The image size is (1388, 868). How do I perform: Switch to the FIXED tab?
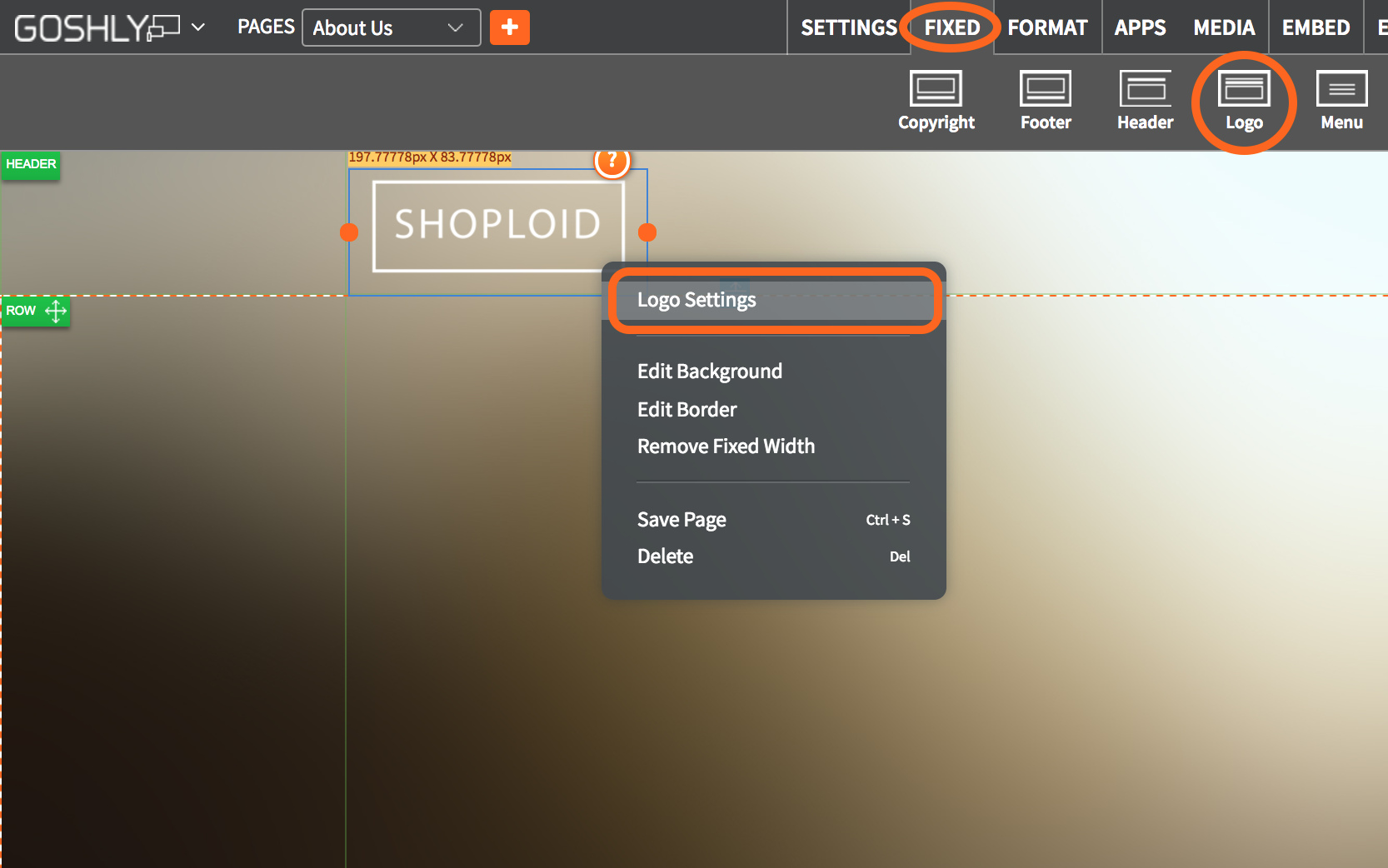952,27
